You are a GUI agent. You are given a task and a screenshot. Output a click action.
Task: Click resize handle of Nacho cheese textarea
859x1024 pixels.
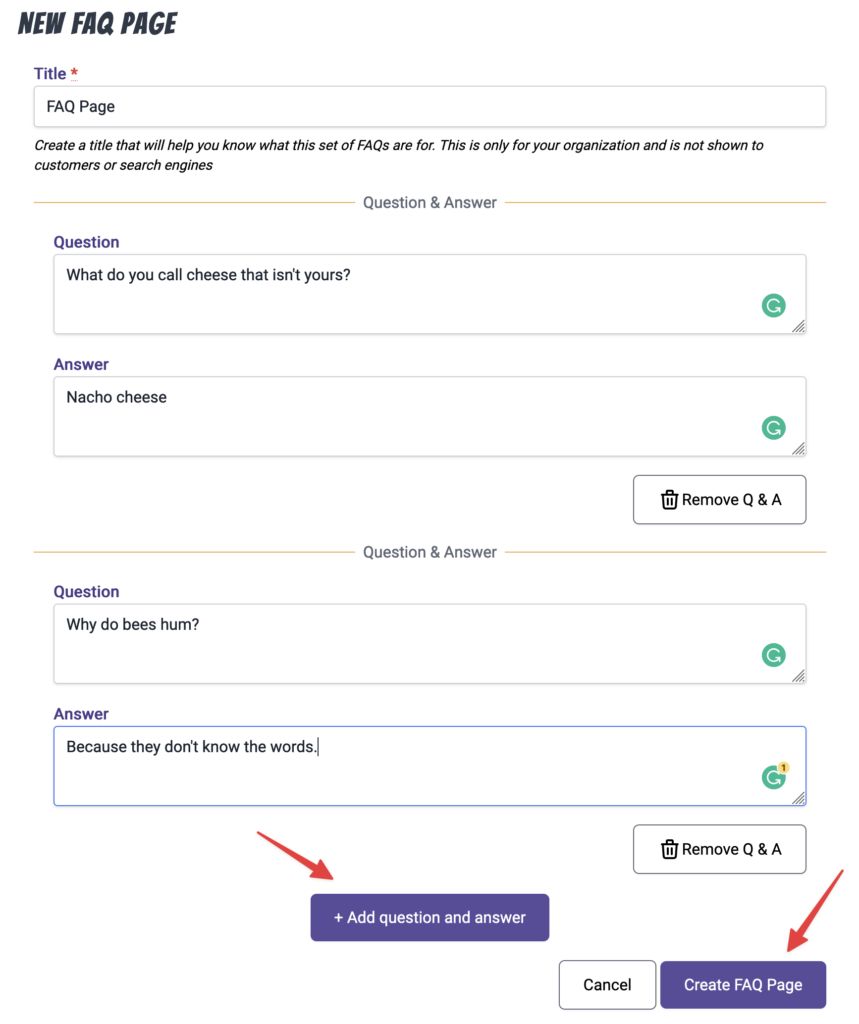click(798, 449)
